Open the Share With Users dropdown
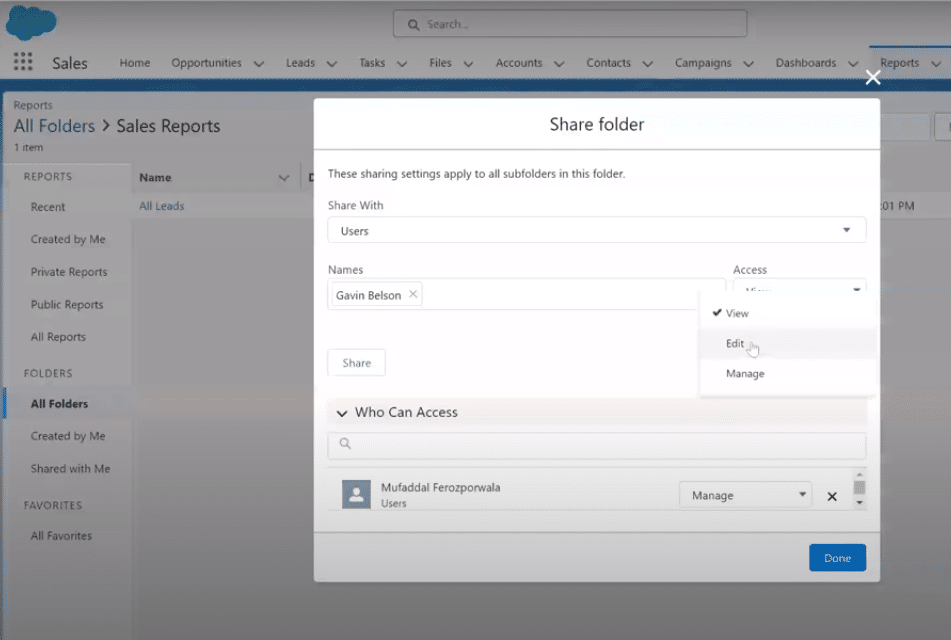This screenshot has width=951, height=640. (597, 230)
